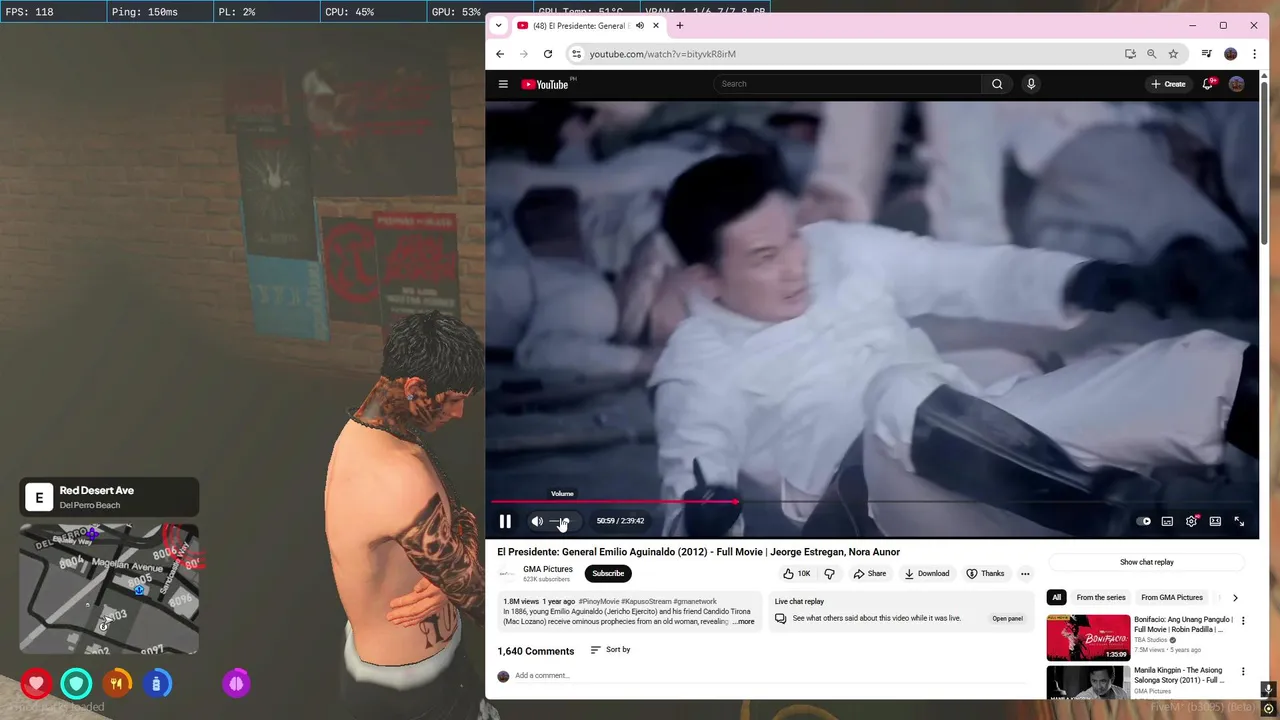Open player settings gear
Image resolution: width=1280 pixels, height=720 pixels.
tap(1191, 521)
